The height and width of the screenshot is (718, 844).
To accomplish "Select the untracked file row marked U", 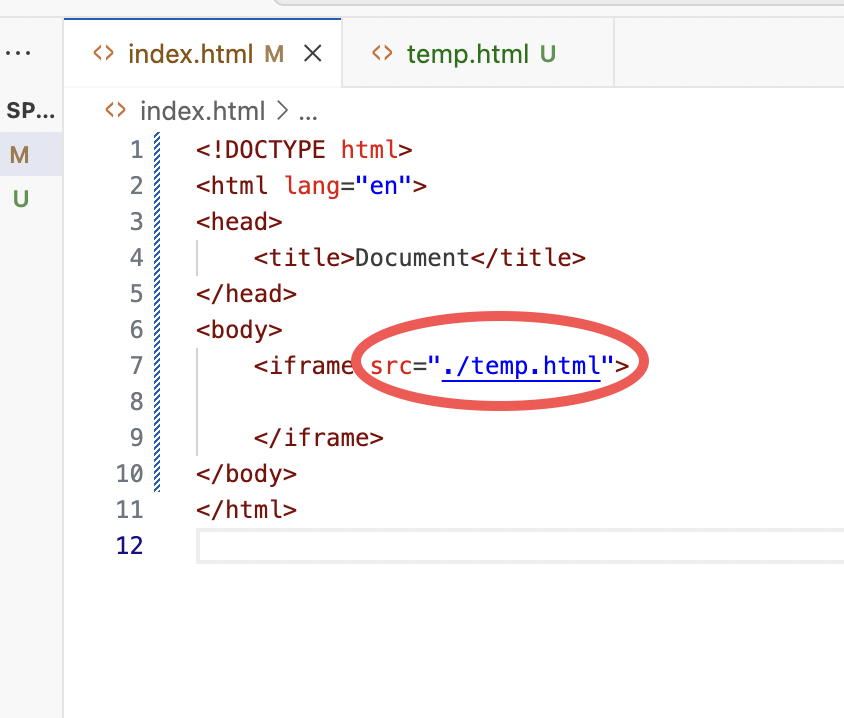I will [x=31, y=199].
